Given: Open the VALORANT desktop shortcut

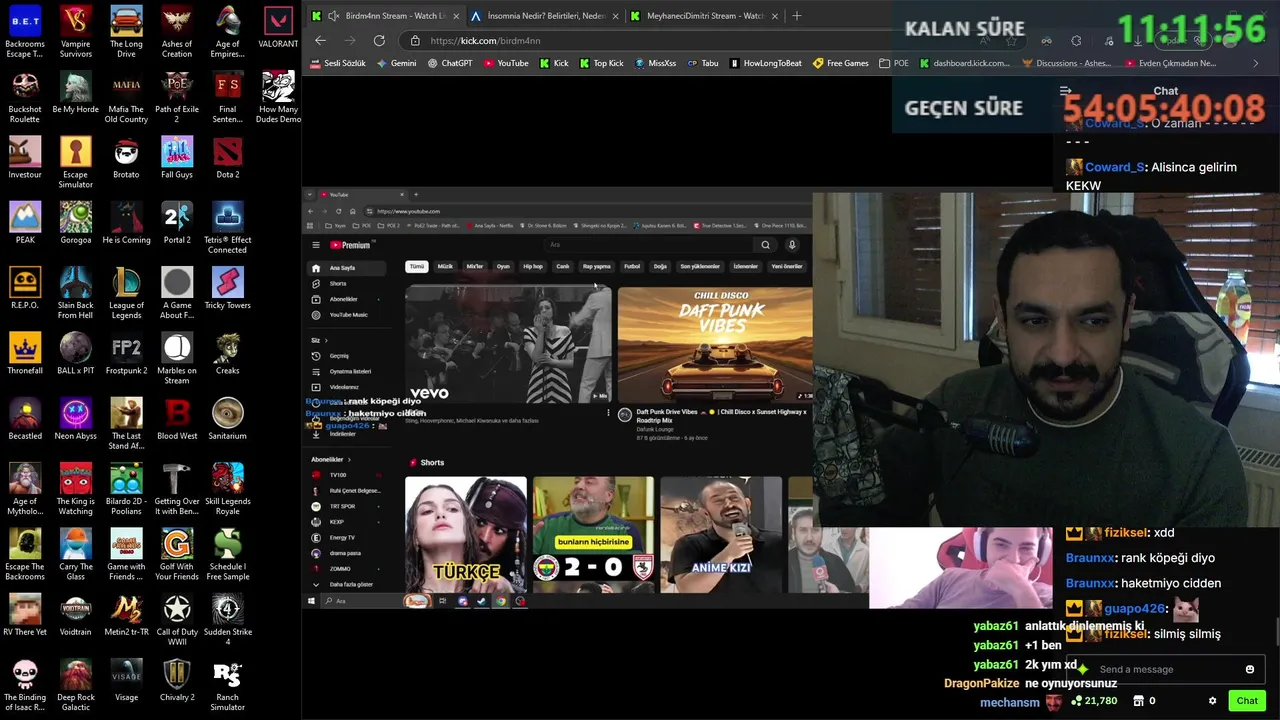Looking at the screenshot, I should [x=278, y=27].
